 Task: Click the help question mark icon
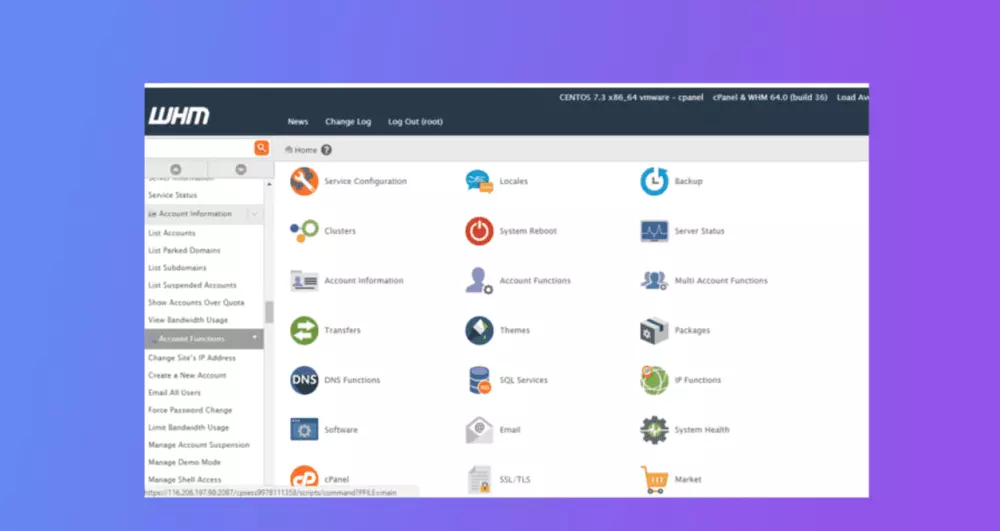327,150
